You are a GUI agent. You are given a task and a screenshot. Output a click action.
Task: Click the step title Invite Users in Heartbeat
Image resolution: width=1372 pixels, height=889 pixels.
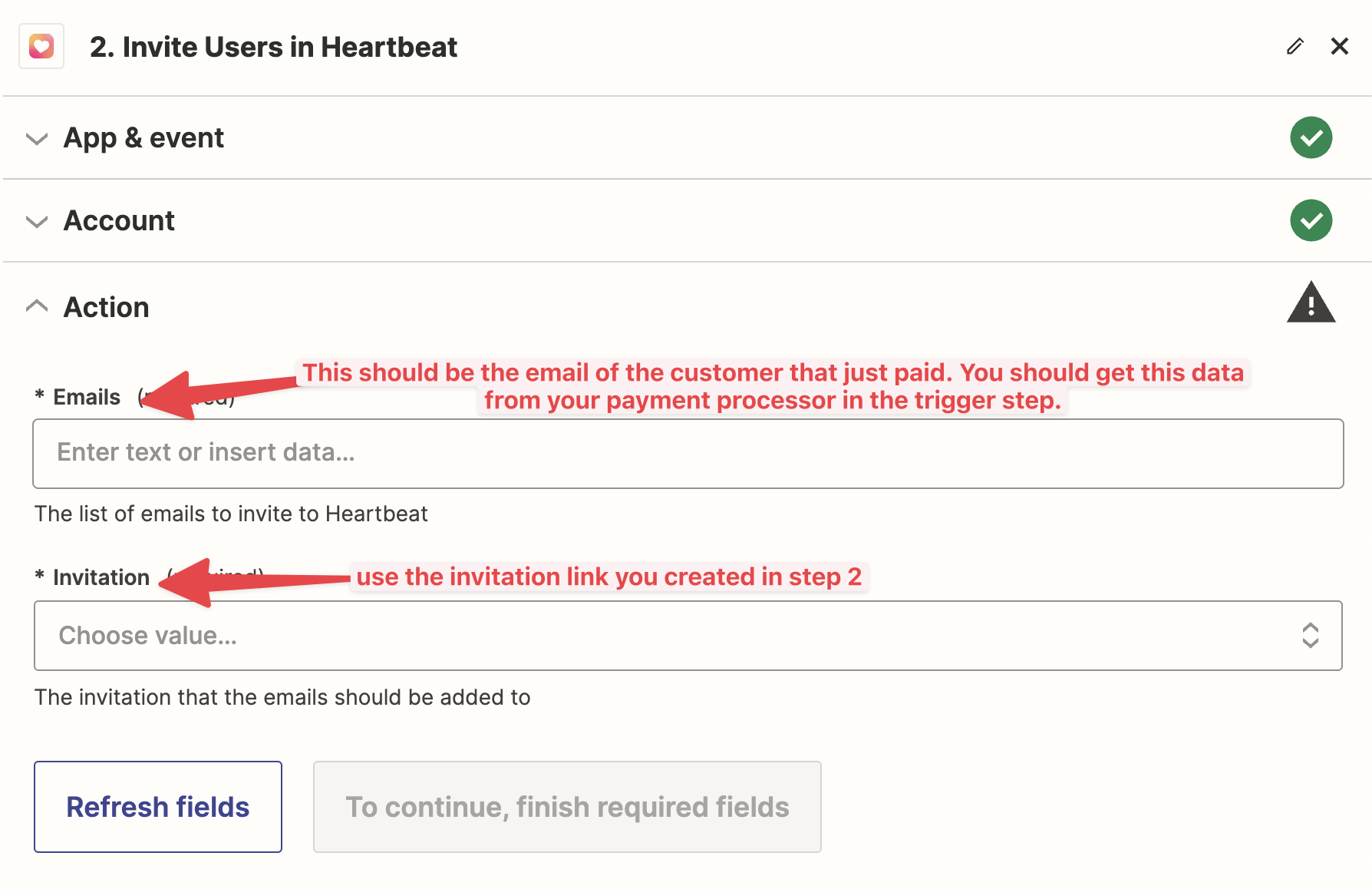(x=273, y=47)
